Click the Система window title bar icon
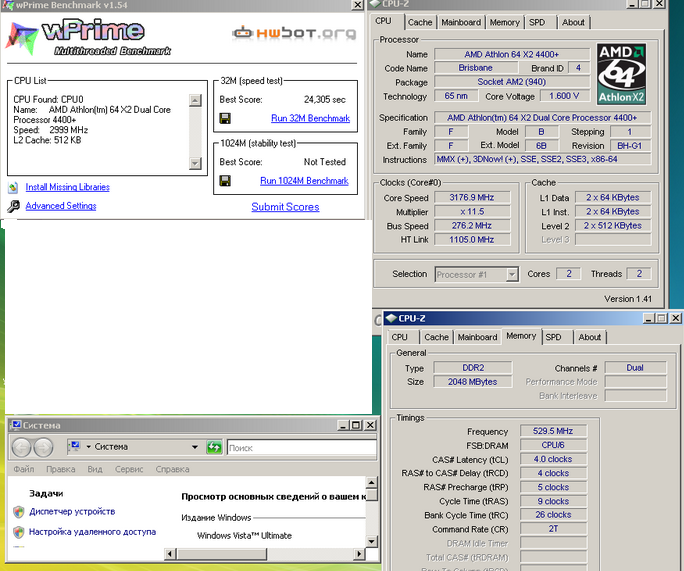The width and height of the screenshot is (684, 571). click(x=17, y=425)
